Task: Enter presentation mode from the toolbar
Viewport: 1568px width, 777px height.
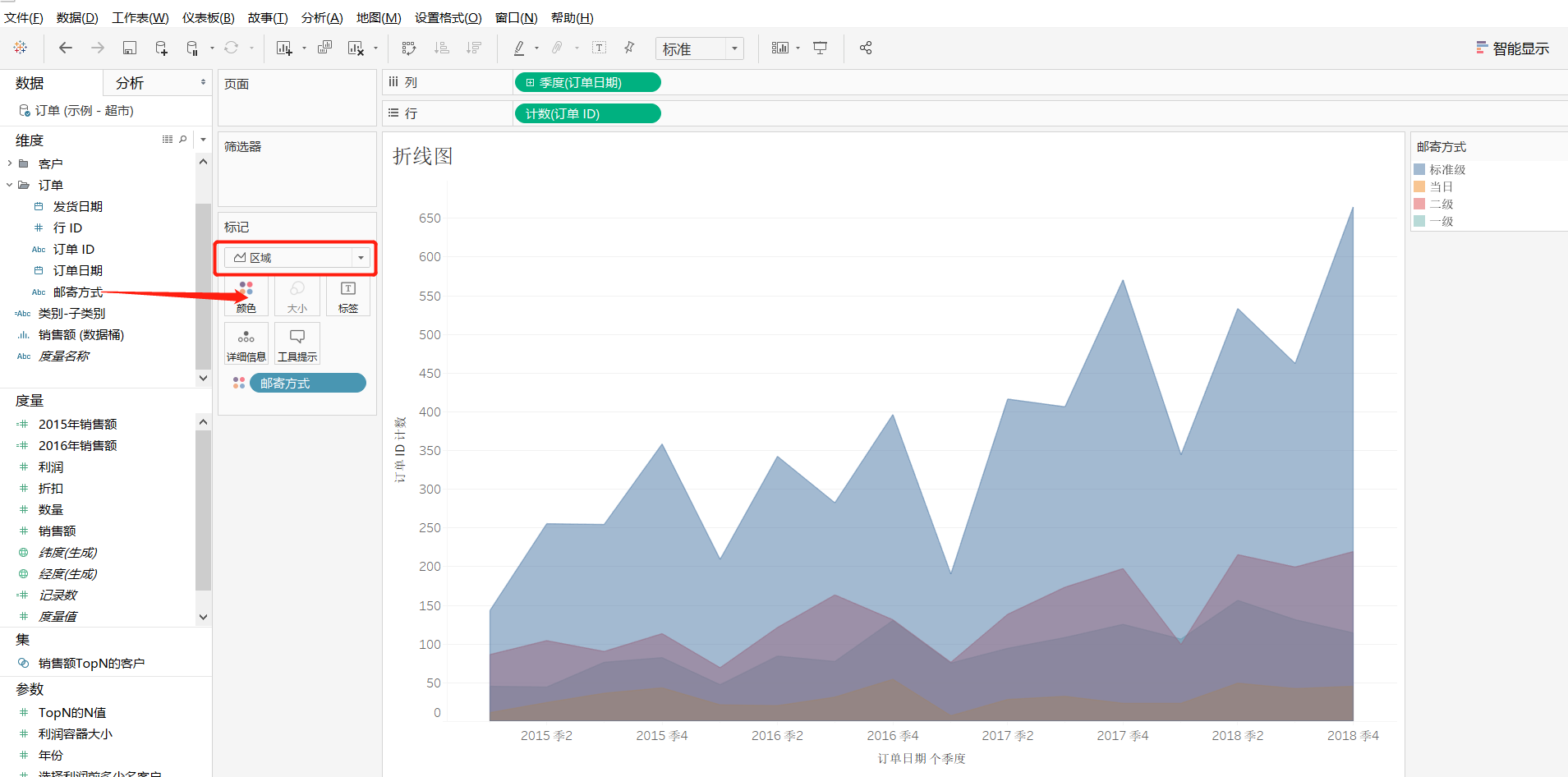Action: 820,48
